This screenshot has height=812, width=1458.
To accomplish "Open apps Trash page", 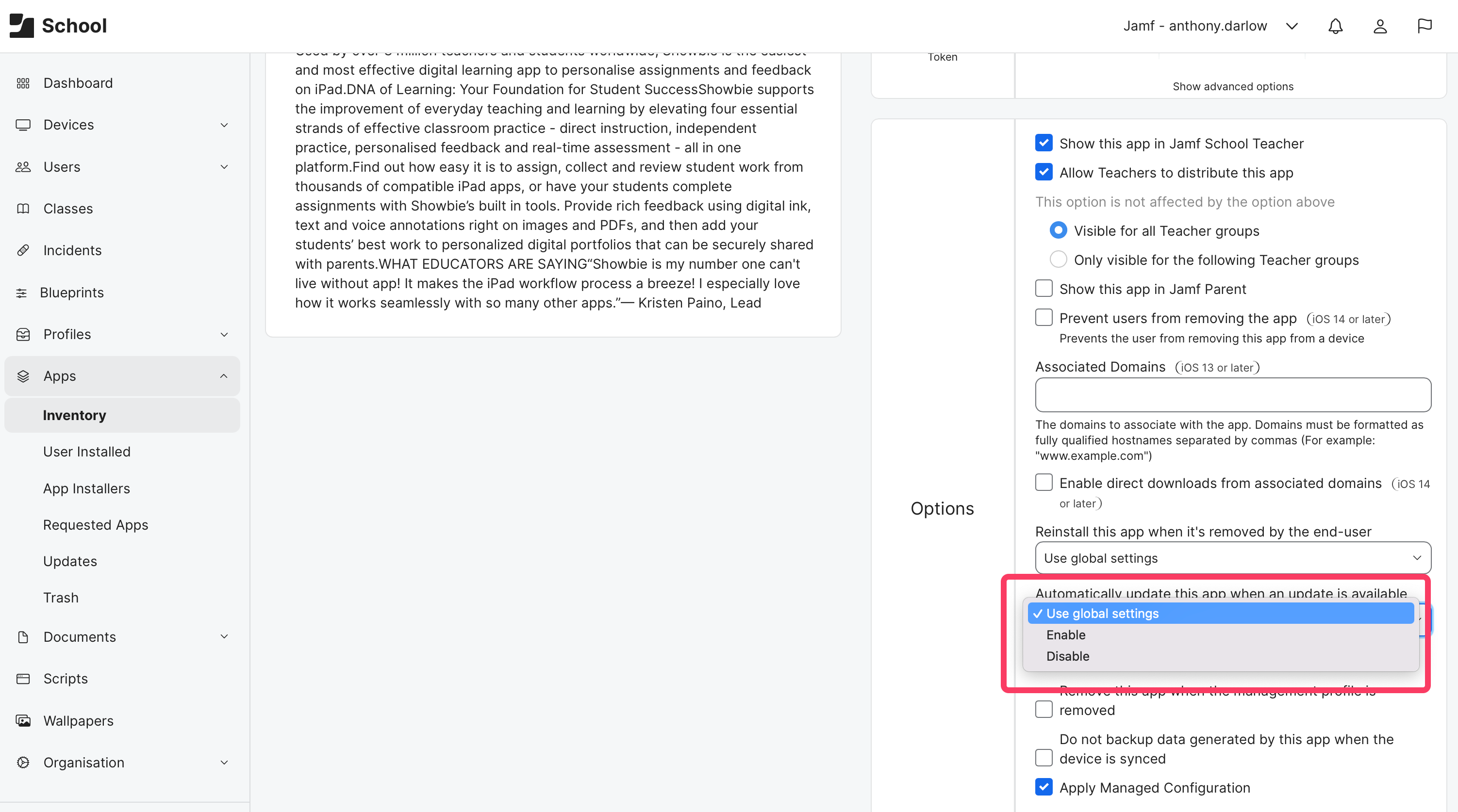I will pos(61,598).
